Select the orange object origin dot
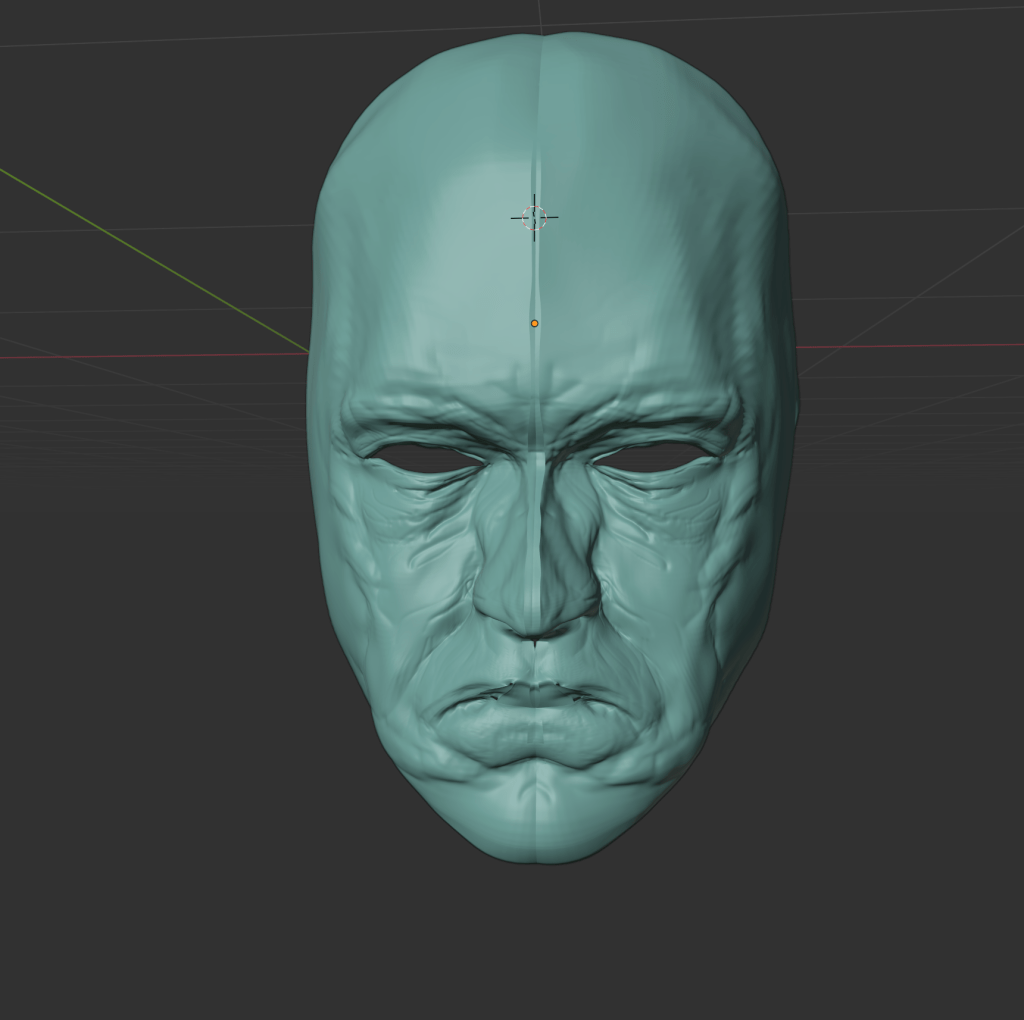Screen dimensions: 1024x1020 point(534,323)
